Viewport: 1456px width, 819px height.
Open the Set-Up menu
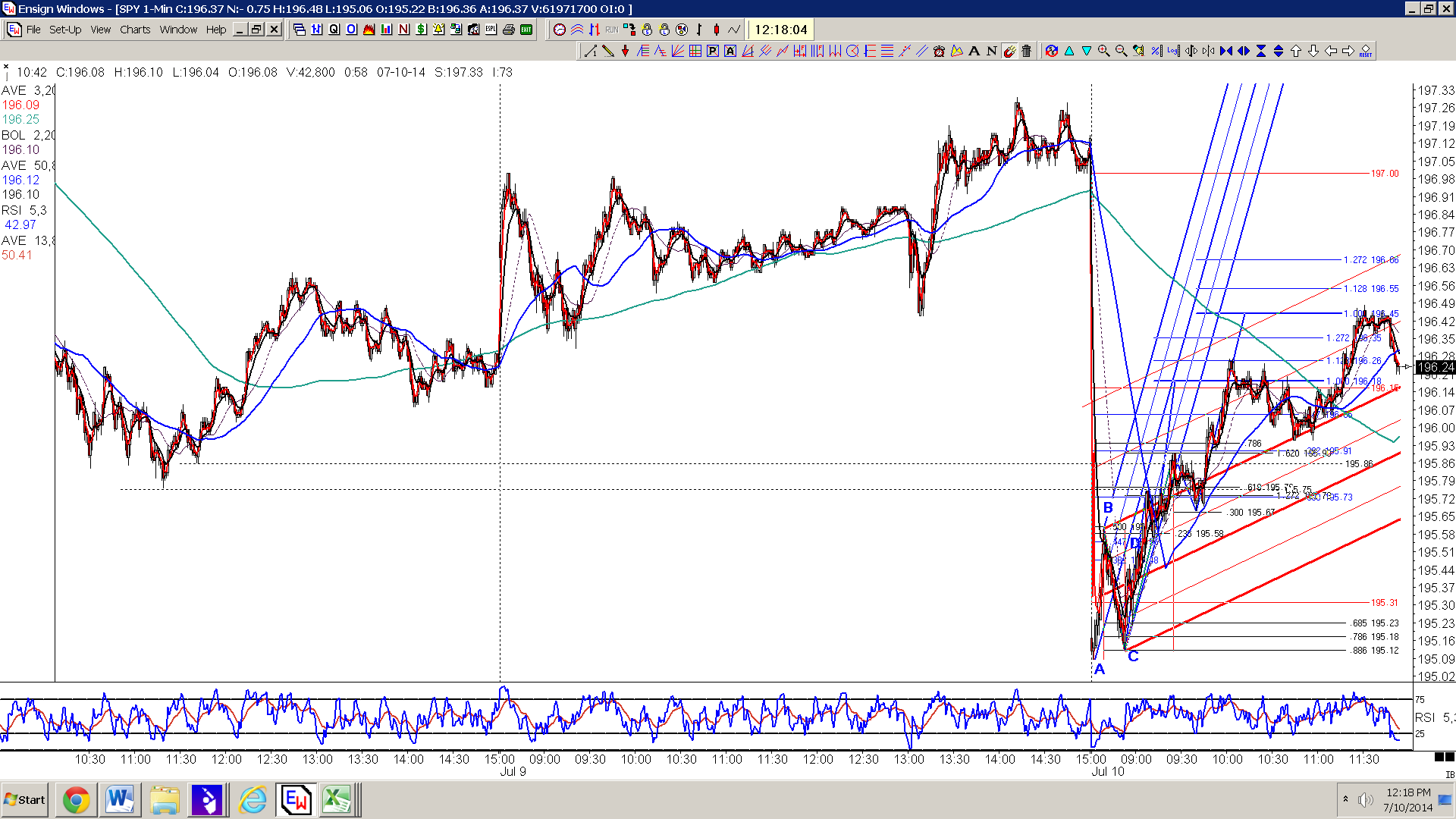coord(65,30)
